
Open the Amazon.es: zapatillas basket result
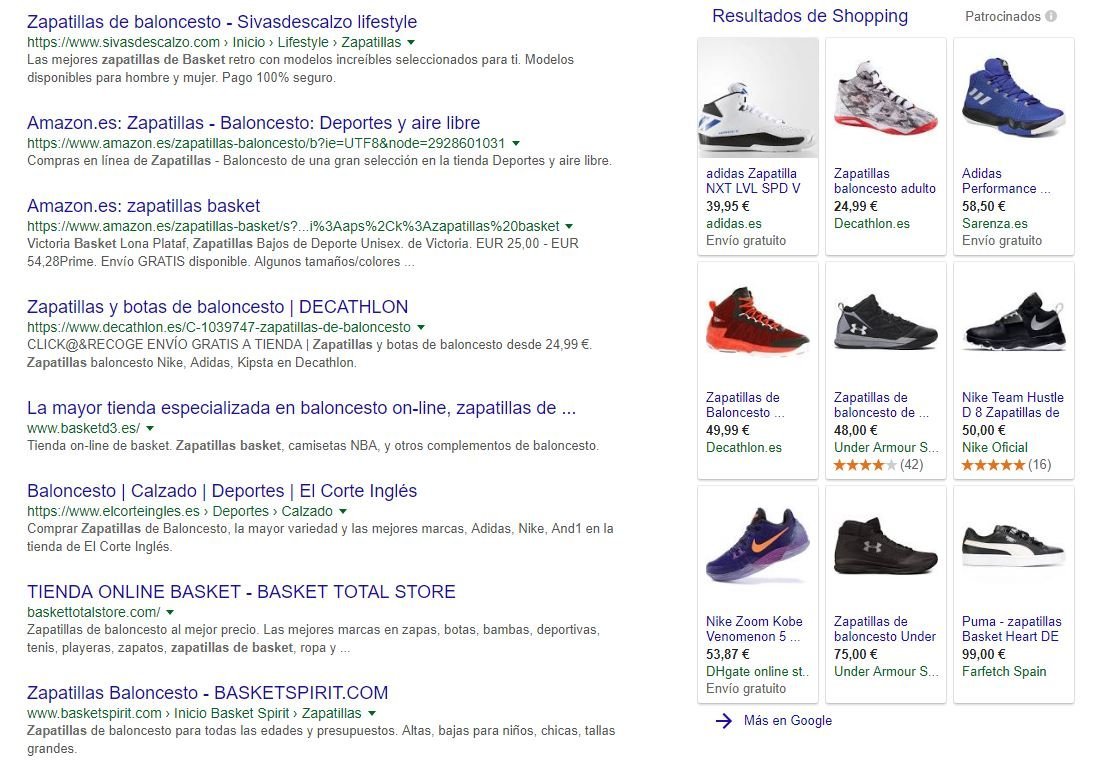[143, 206]
